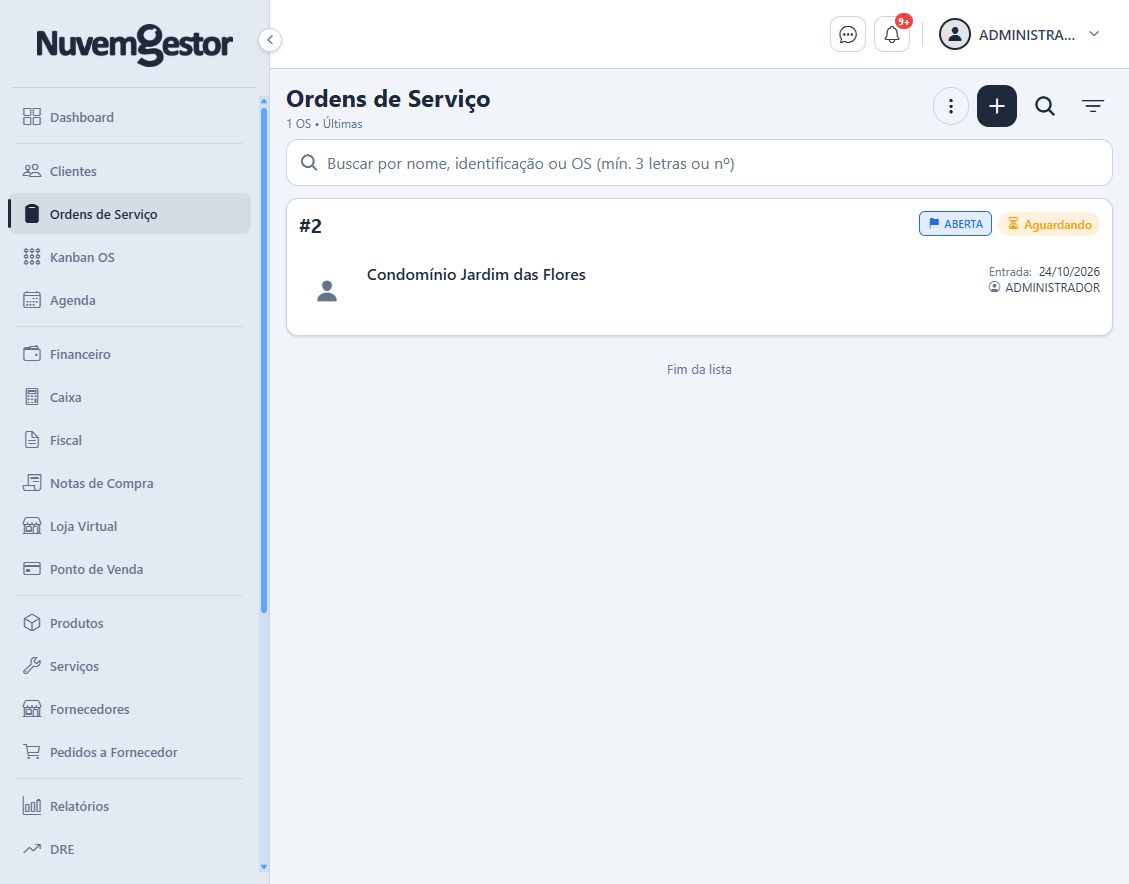Click the Agenda calendar icon
Image resolution: width=1129 pixels, height=884 pixels.
click(32, 300)
